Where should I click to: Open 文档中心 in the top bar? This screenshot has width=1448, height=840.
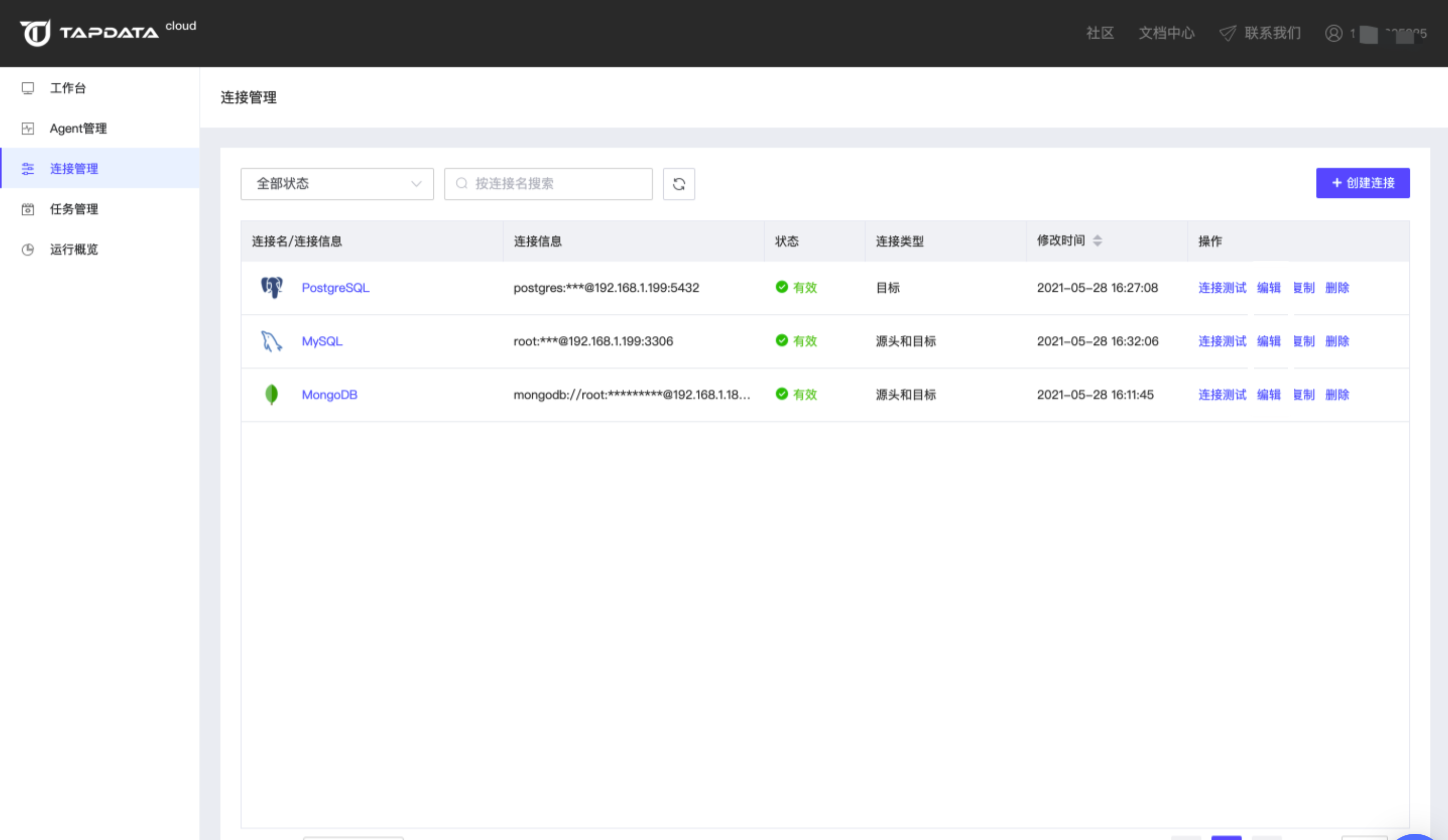coord(1167,33)
